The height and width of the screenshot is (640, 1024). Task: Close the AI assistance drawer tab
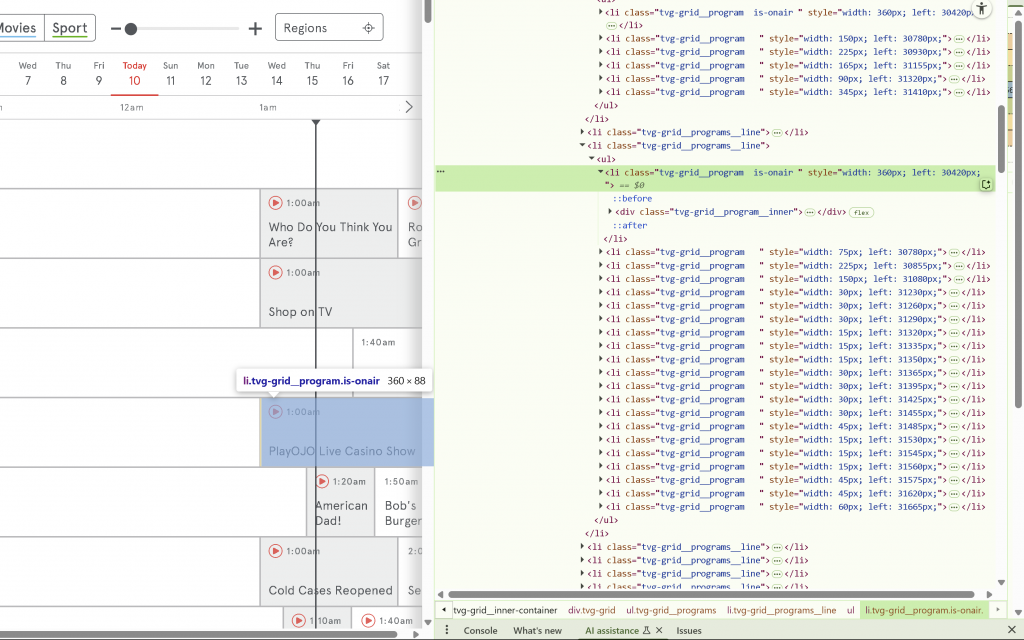[x=659, y=630]
